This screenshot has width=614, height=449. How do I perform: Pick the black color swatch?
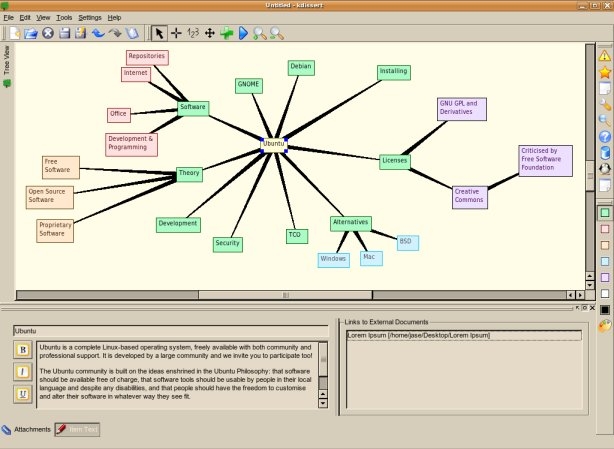point(605,310)
